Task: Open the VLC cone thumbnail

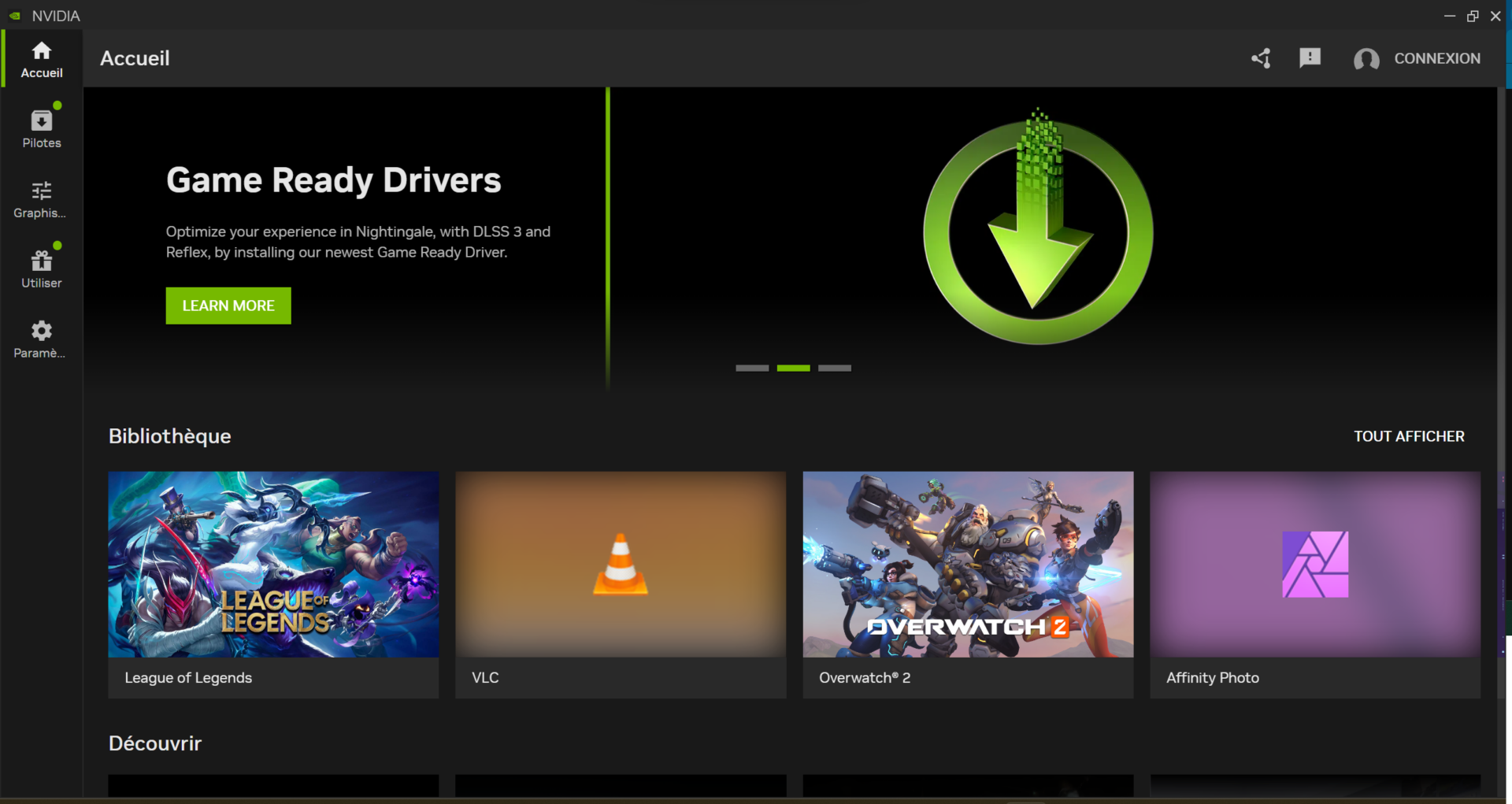Action: click(x=621, y=564)
